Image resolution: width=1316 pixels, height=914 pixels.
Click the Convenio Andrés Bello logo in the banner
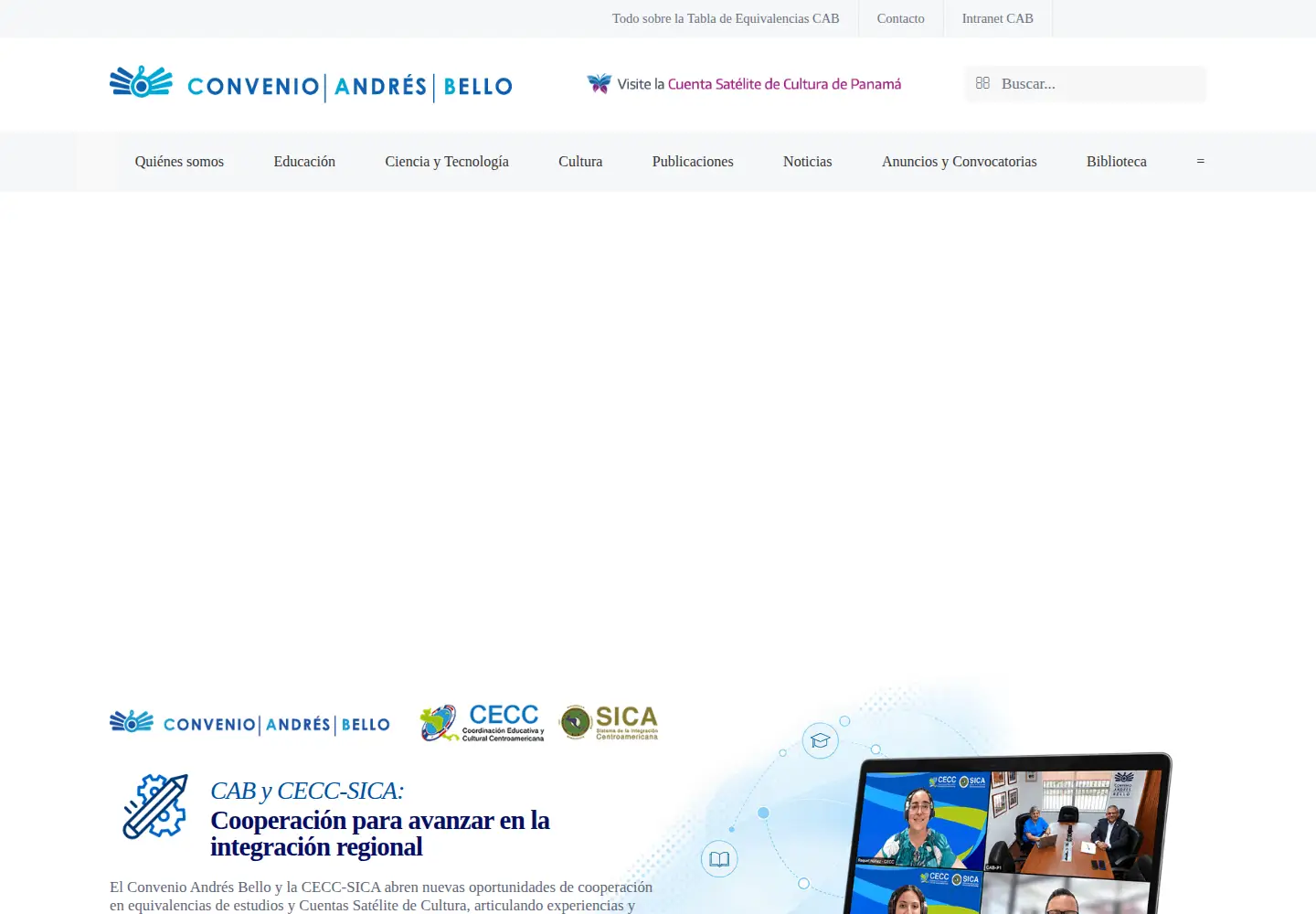[x=249, y=724]
